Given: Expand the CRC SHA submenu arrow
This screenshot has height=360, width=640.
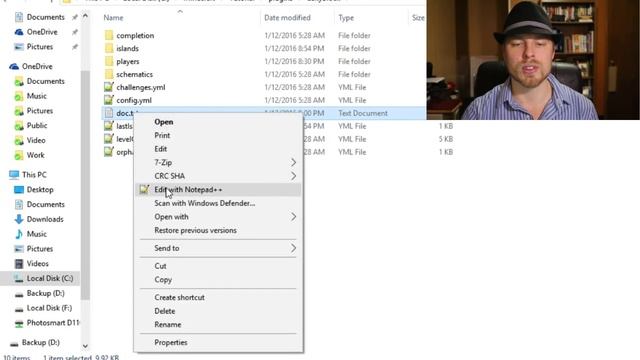Looking at the screenshot, I should 293,176.
